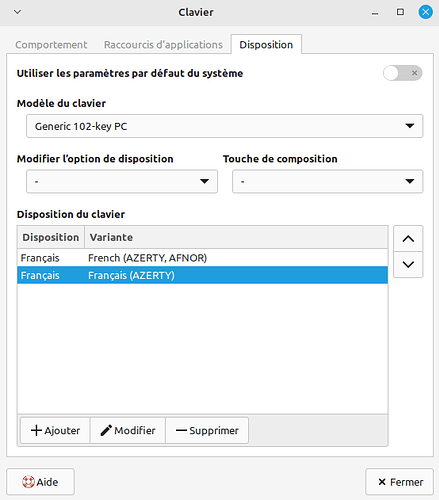Select the French (AZERTY, AFNOR) row
439x500 pixels.
203,258
